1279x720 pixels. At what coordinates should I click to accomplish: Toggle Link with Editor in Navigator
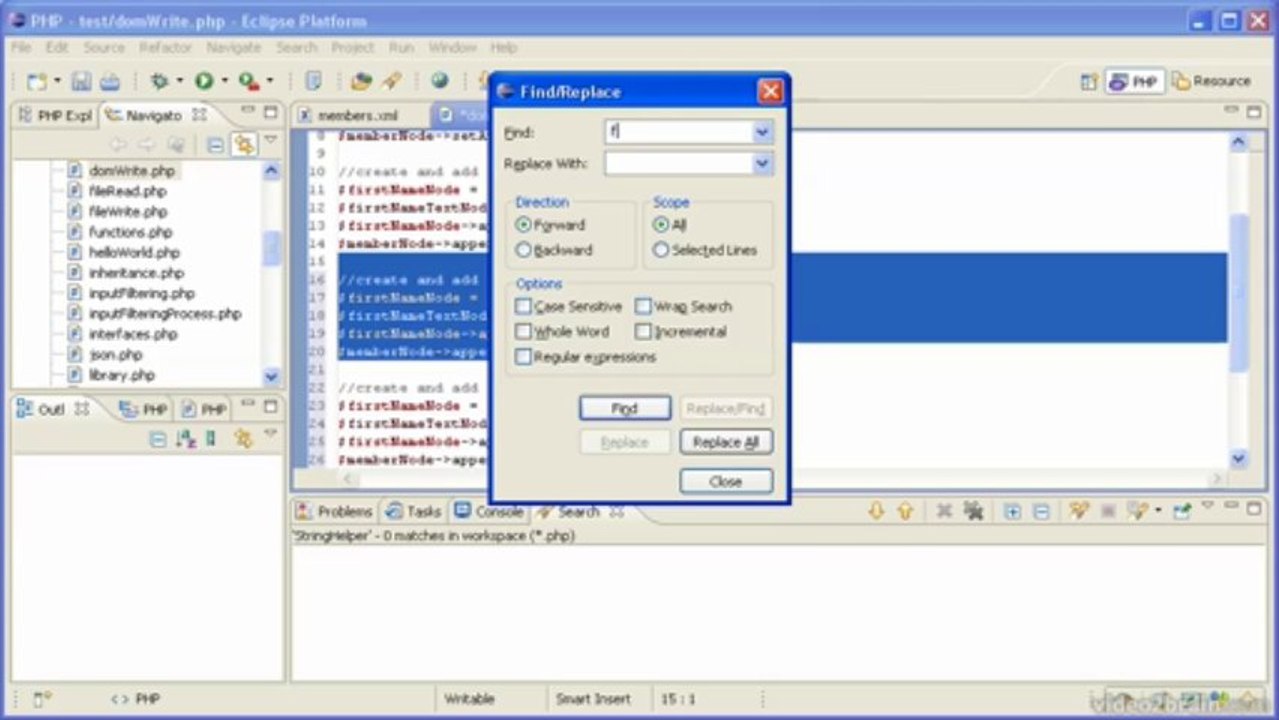point(243,145)
